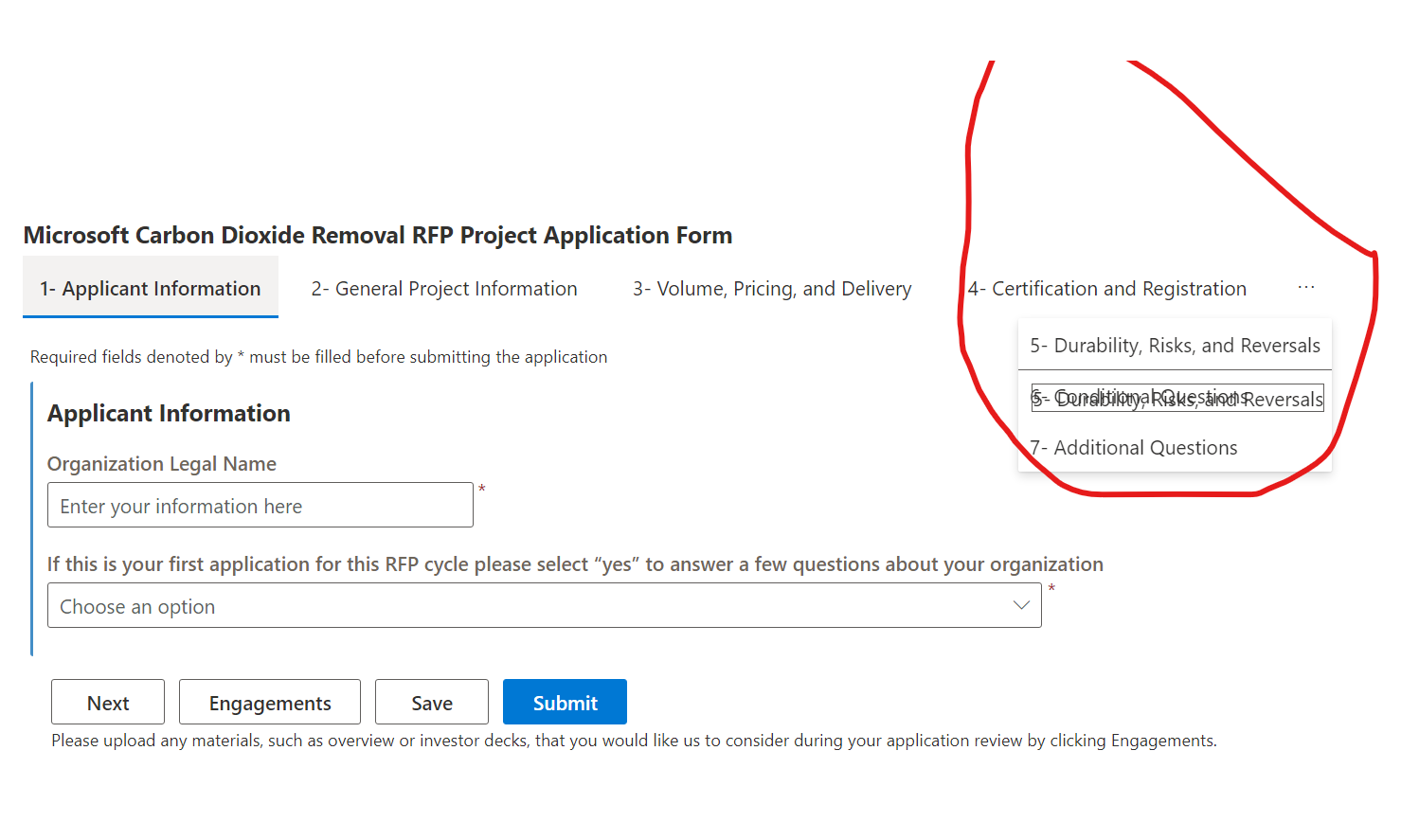
Task: Click the required fields notice text
Action: [x=318, y=356]
